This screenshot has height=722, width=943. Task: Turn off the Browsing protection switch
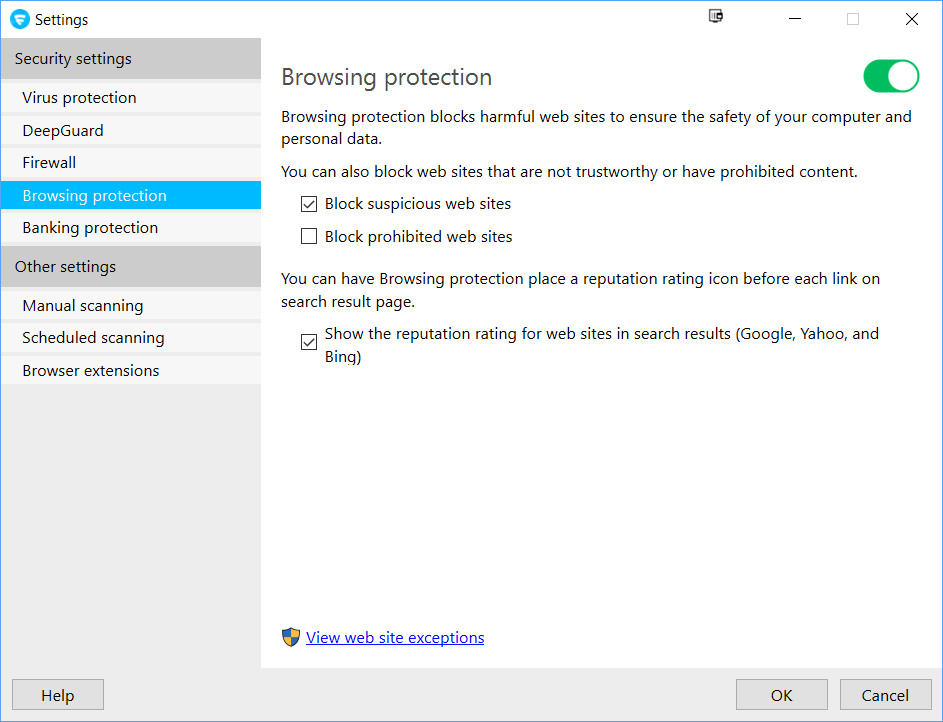click(890, 77)
